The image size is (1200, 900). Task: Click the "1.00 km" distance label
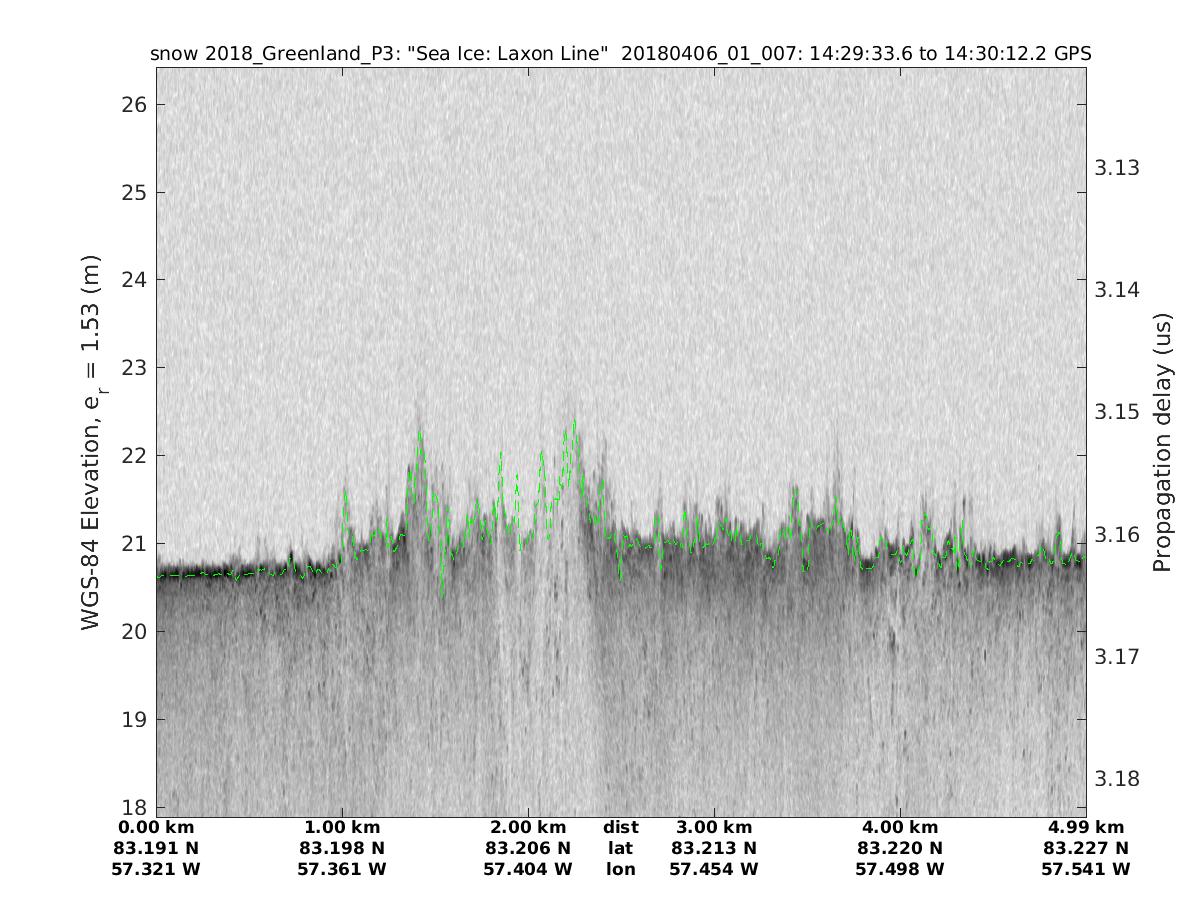point(342,827)
